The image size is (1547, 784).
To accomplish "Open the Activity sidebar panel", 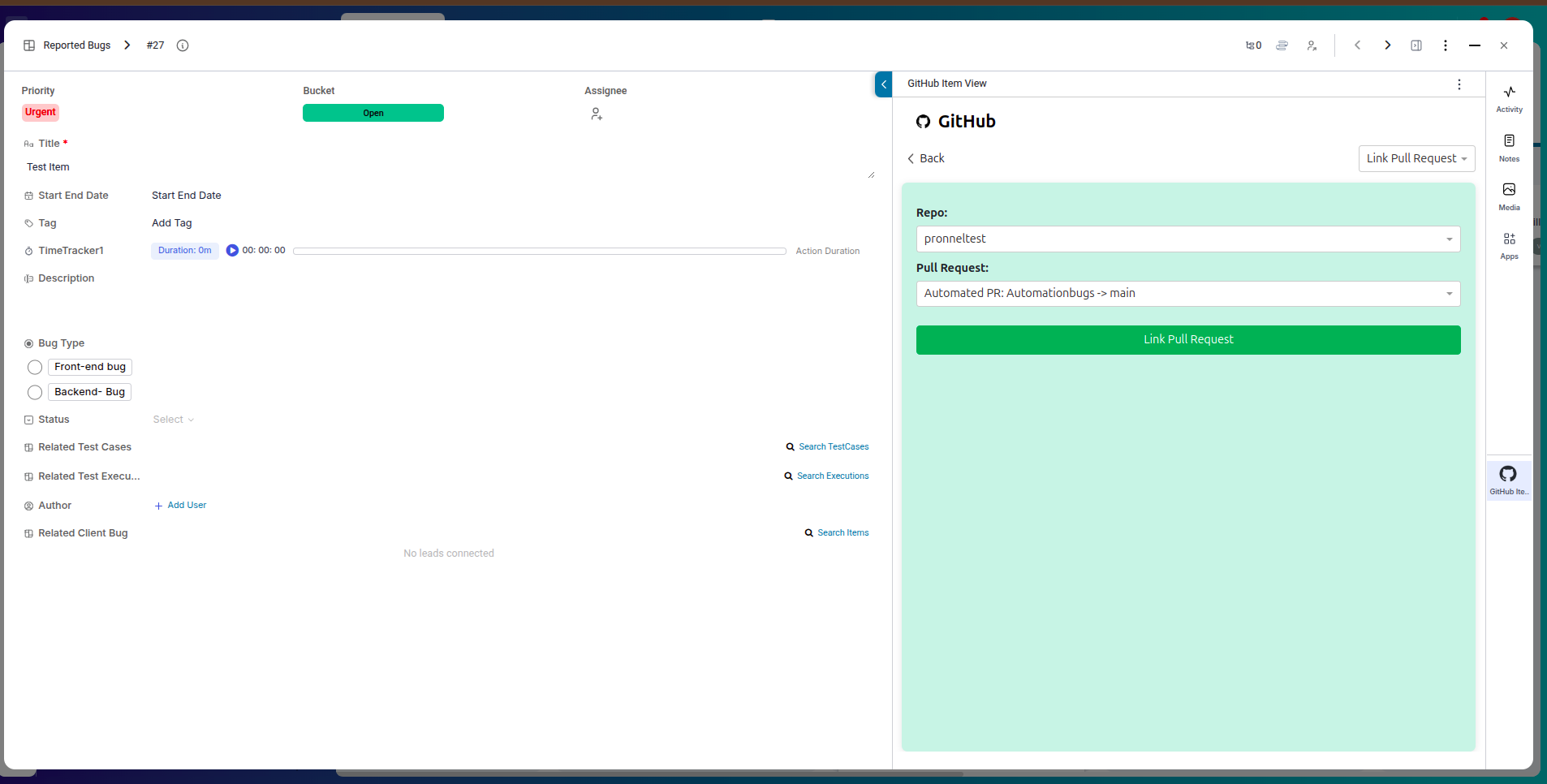I will pyautogui.click(x=1510, y=98).
